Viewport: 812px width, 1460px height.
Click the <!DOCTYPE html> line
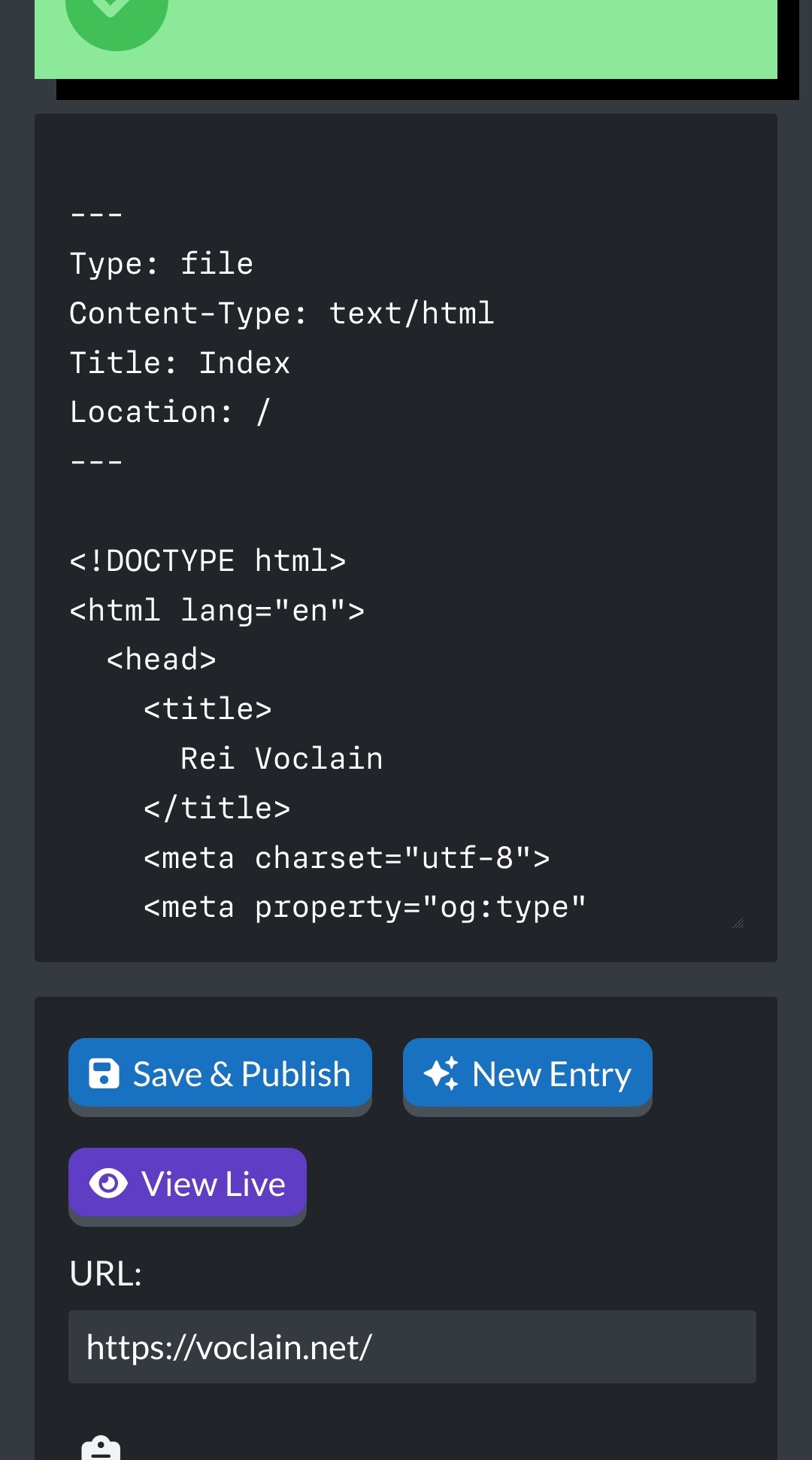pyautogui.click(x=208, y=561)
